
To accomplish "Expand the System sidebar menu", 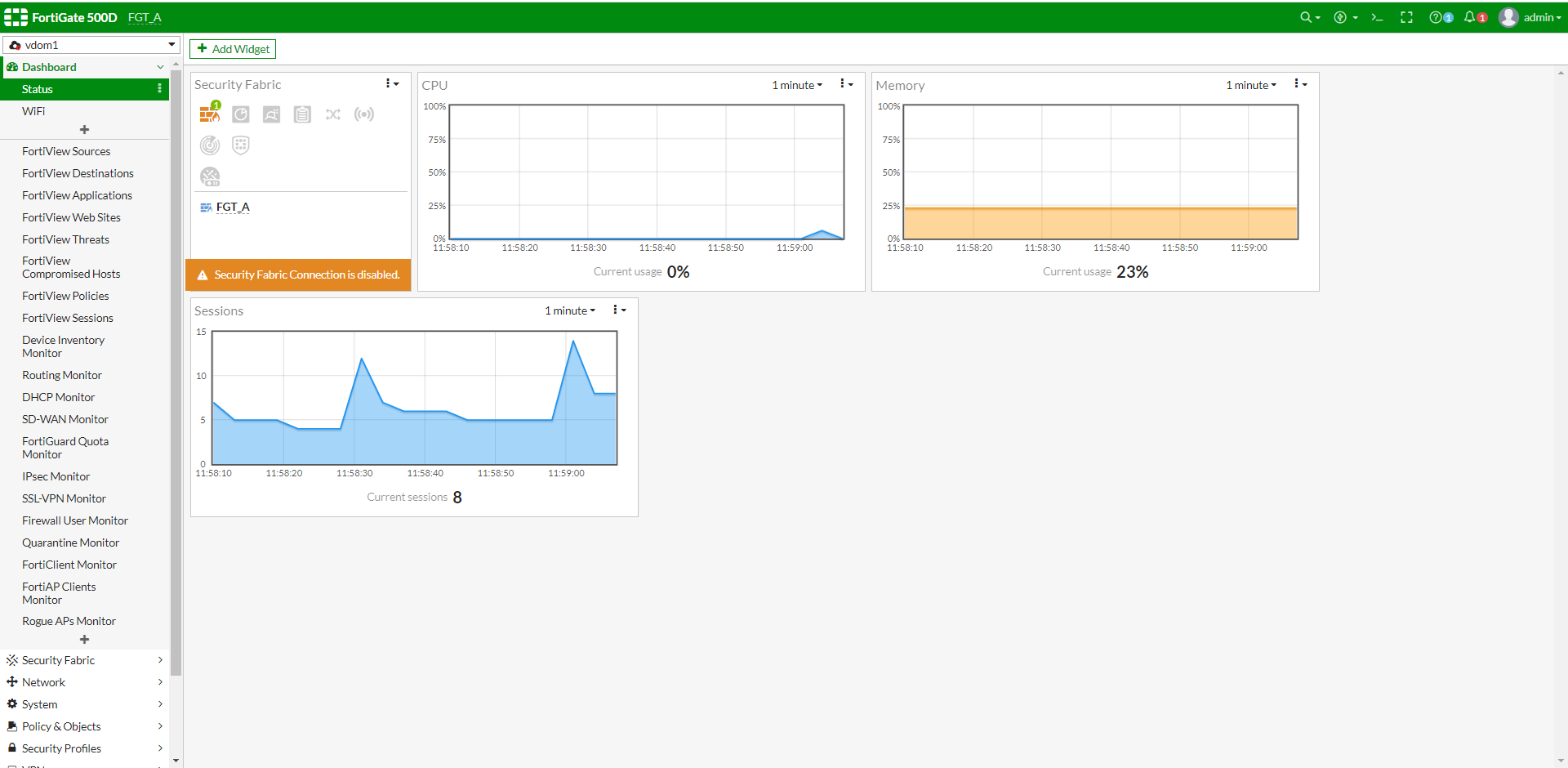I will click(85, 704).
